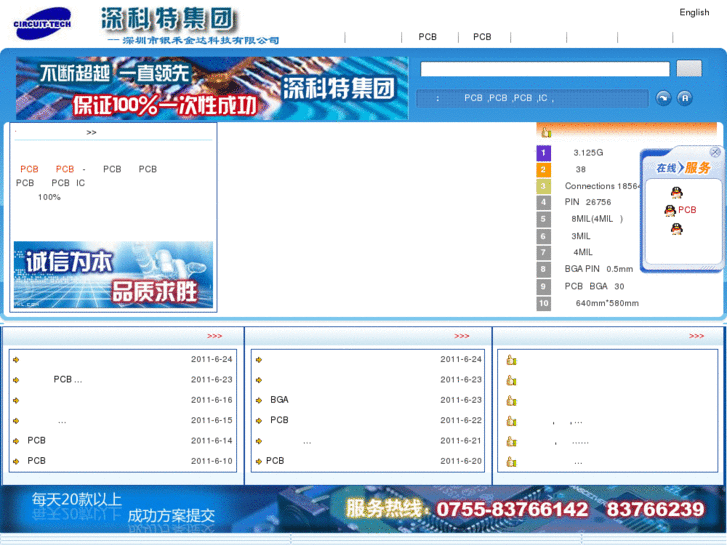The height and width of the screenshot is (545, 727).
Task: Click the '3.125G' ranking entry
Action: point(588,153)
